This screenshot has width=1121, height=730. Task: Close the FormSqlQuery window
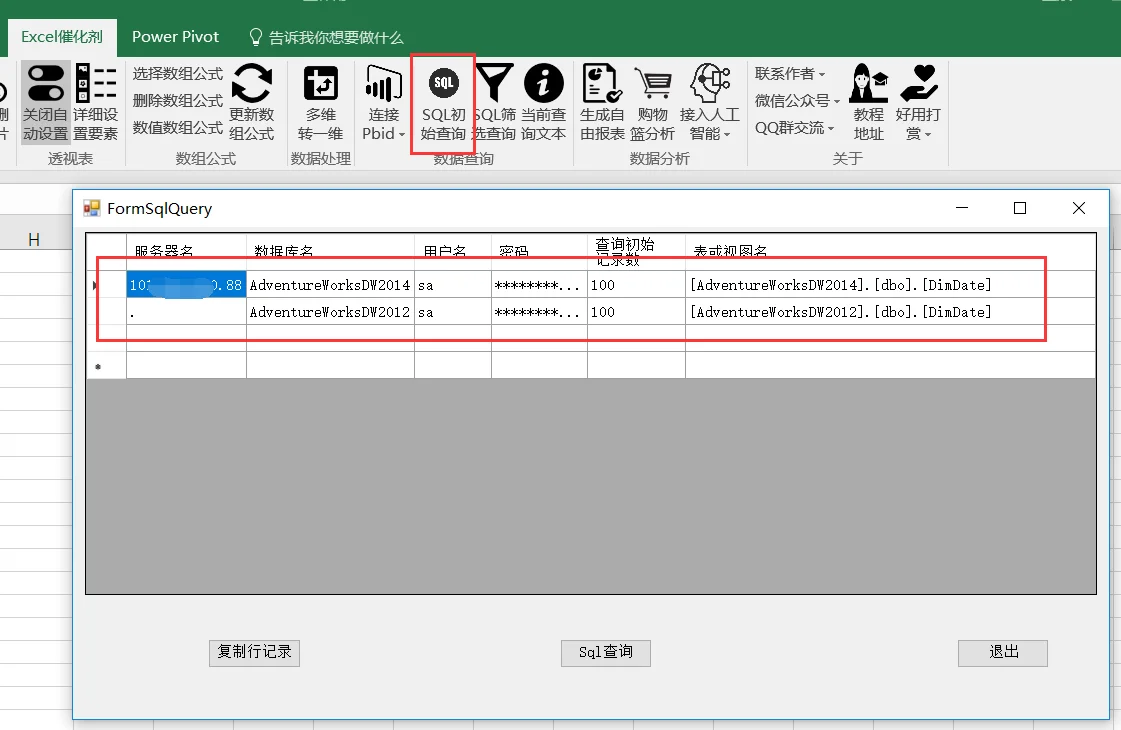(x=1079, y=208)
